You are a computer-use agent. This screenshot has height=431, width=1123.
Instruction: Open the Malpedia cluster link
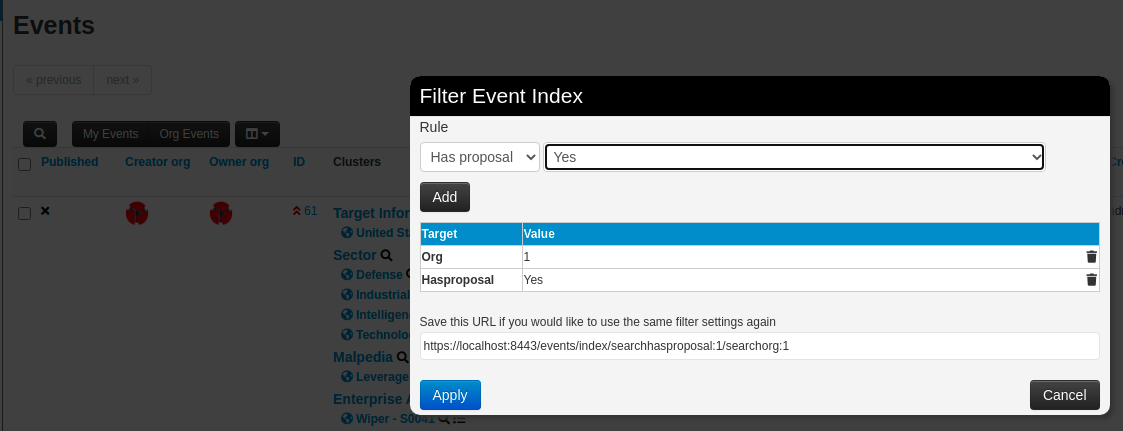point(362,357)
